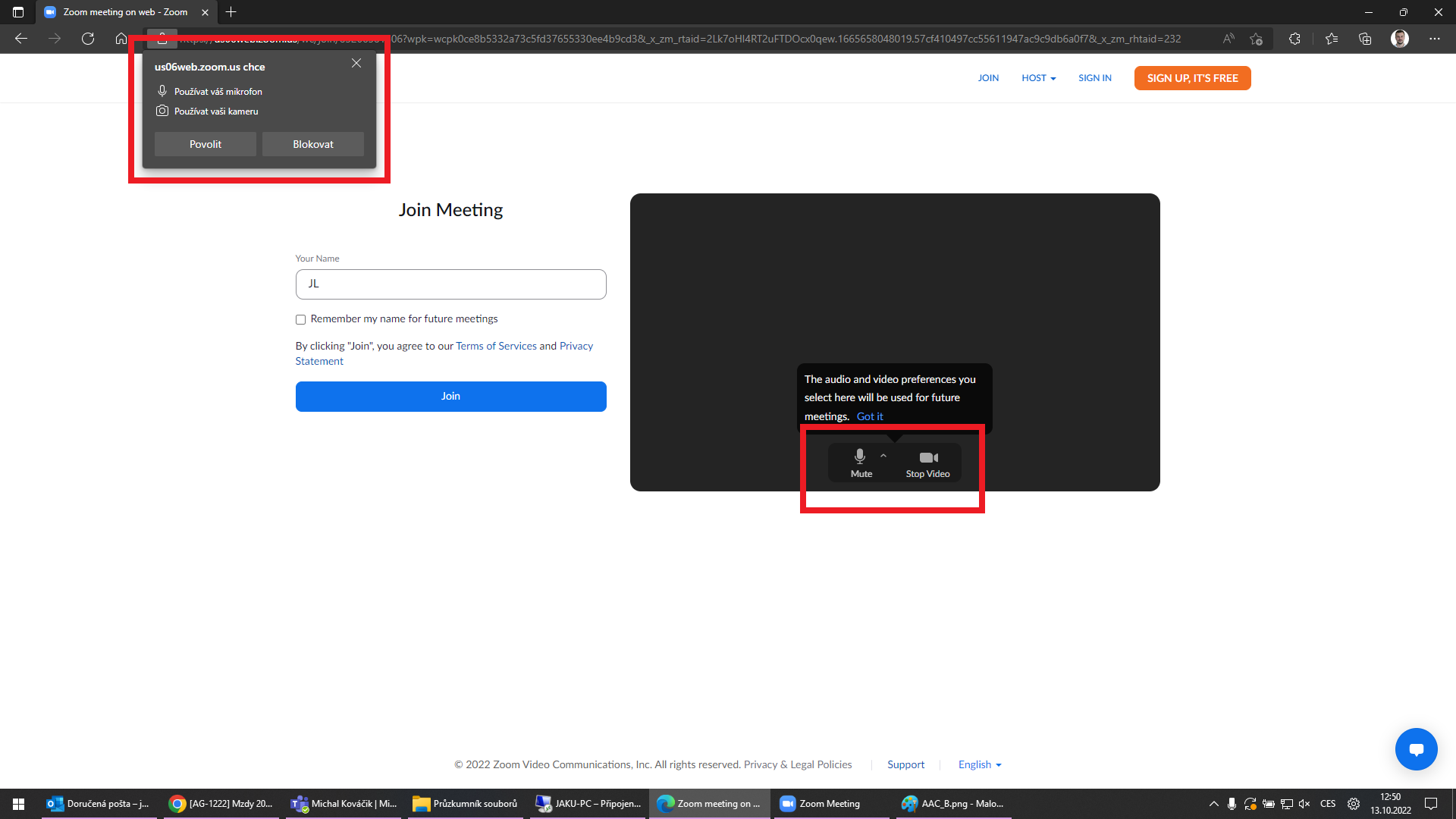Screen dimensions: 1456x819
Task: Click the browser refresh icon
Action: [x=88, y=39]
